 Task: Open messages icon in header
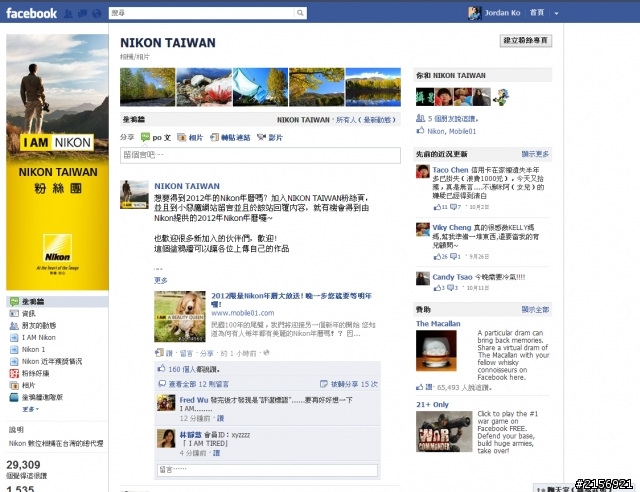point(82,13)
